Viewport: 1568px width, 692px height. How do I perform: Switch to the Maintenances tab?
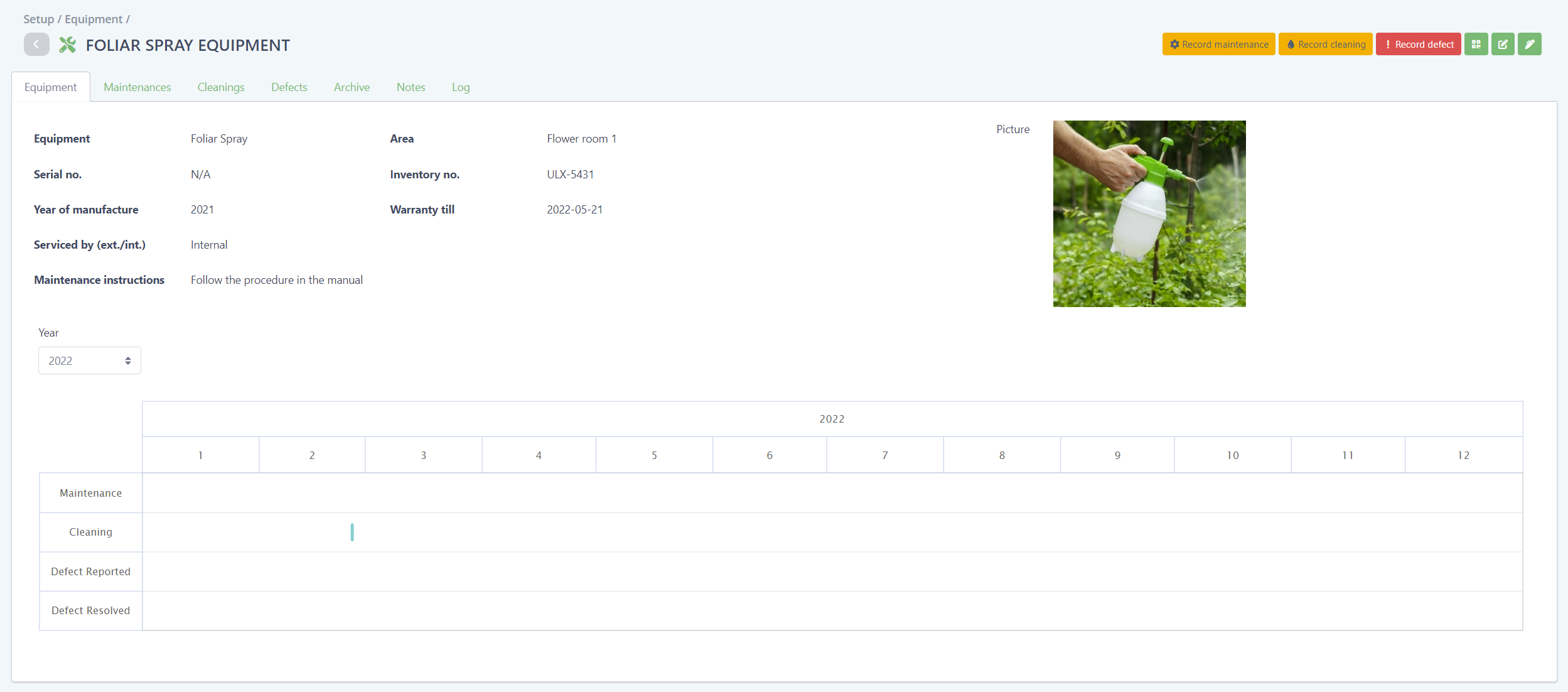pos(137,87)
